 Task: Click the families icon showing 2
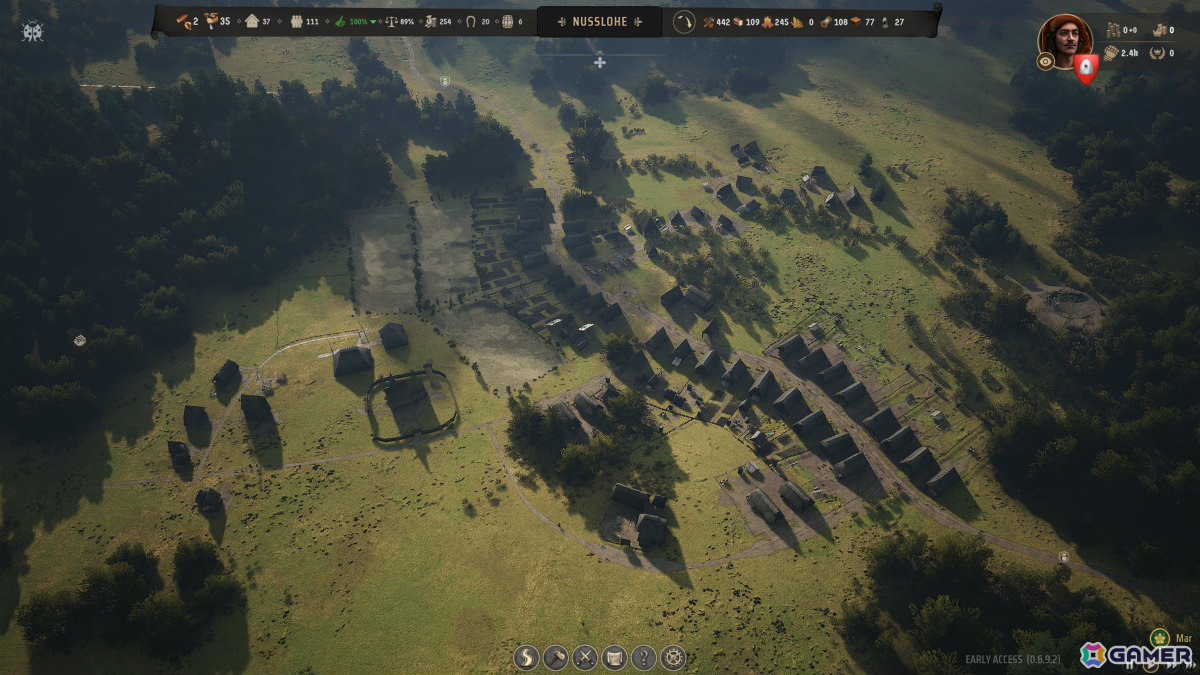[183, 22]
